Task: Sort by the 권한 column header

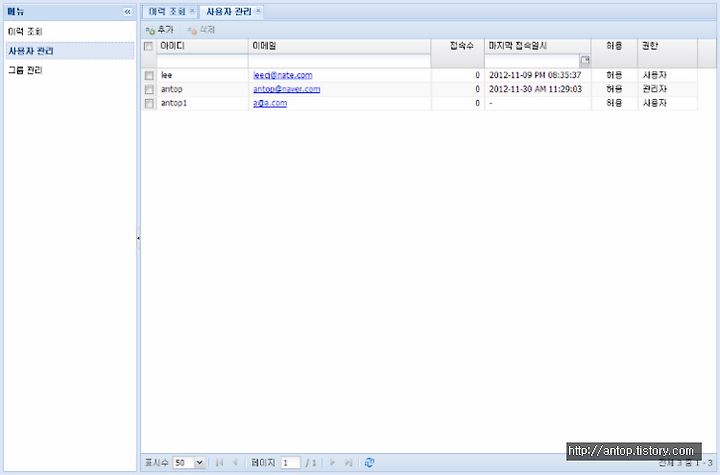Action: [x=667, y=46]
